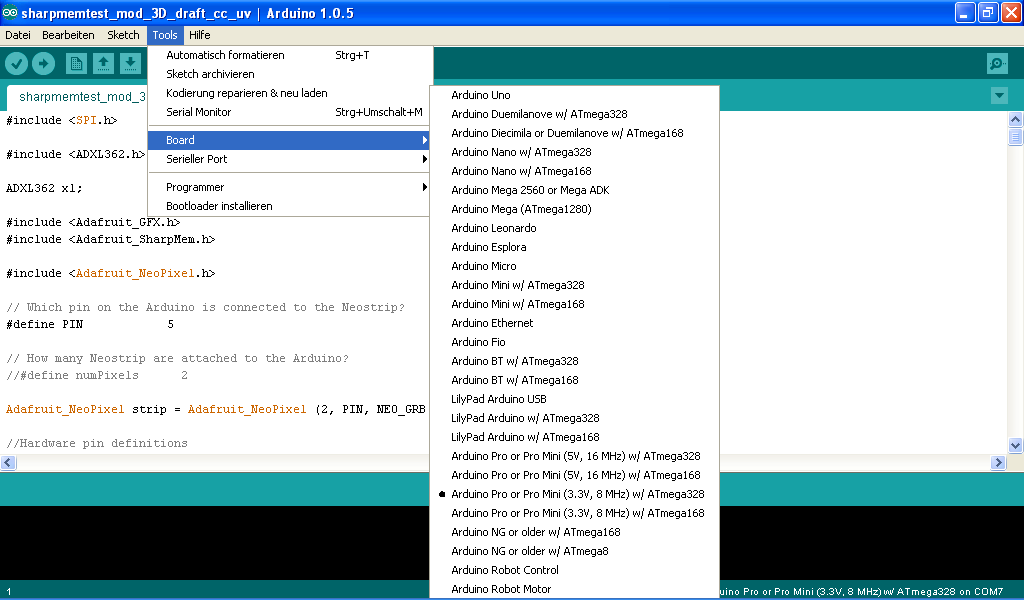The width and height of the screenshot is (1024, 600).
Task: Click the Arduino logo in title bar
Action: [10, 13]
